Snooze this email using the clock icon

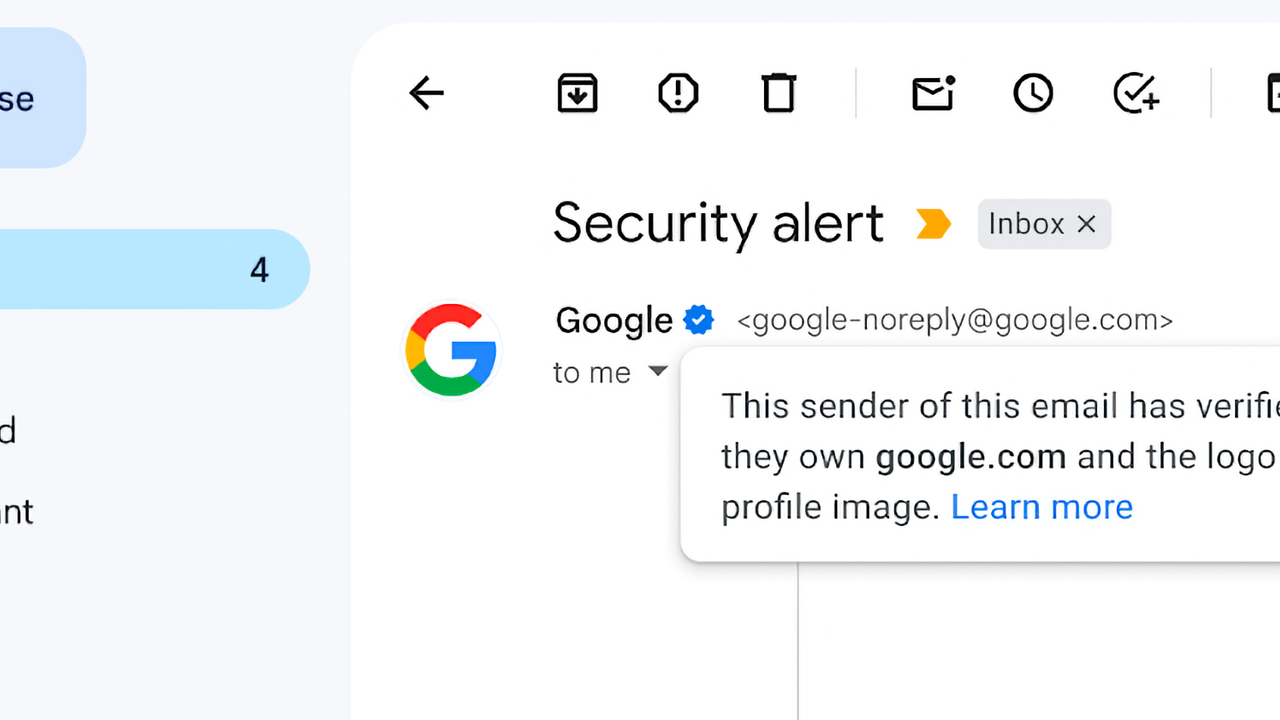click(1033, 94)
